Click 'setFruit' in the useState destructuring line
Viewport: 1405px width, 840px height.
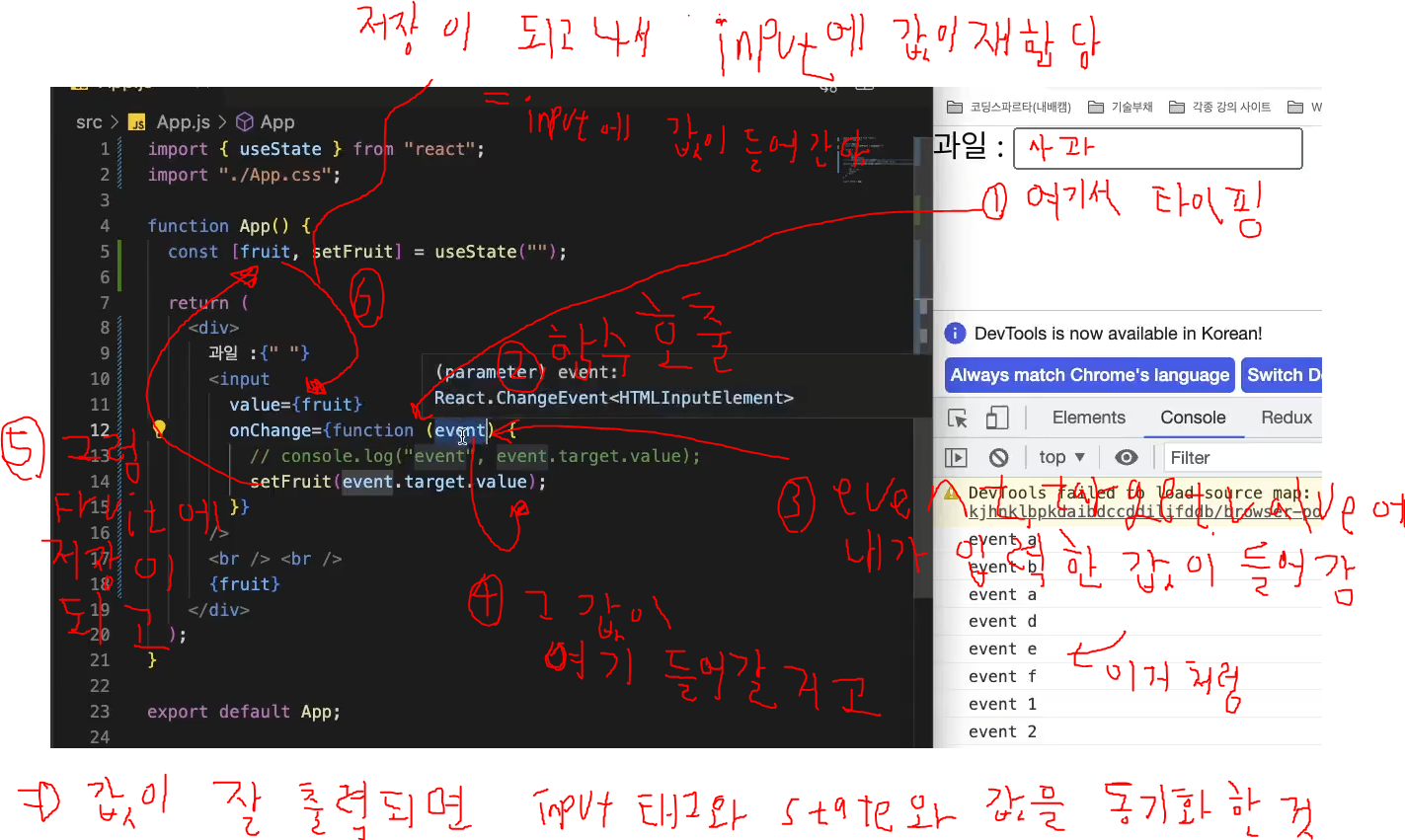[352, 252]
